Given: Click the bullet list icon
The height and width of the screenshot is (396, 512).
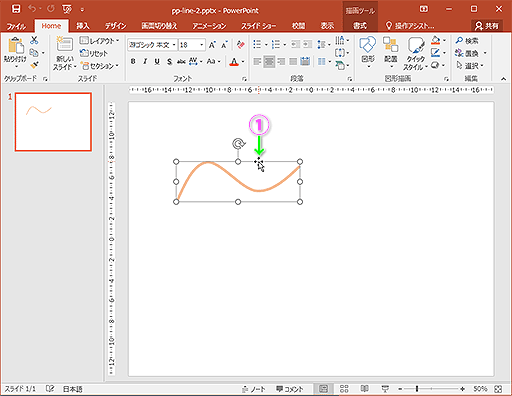Looking at the screenshot, I should coord(257,44).
